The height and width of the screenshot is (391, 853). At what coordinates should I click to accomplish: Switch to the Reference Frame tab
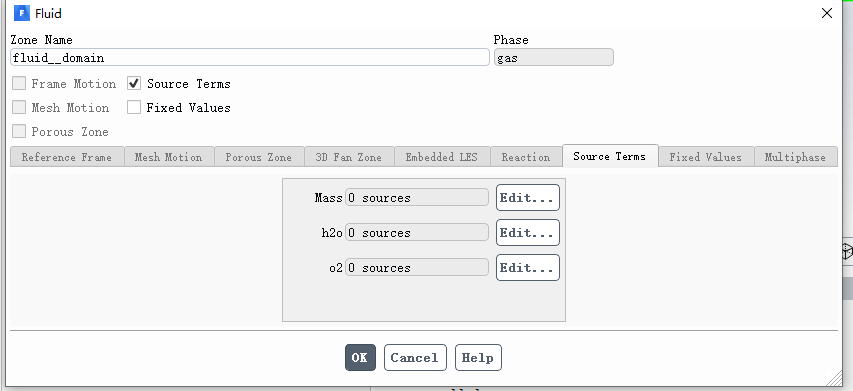[x=67, y=157]
